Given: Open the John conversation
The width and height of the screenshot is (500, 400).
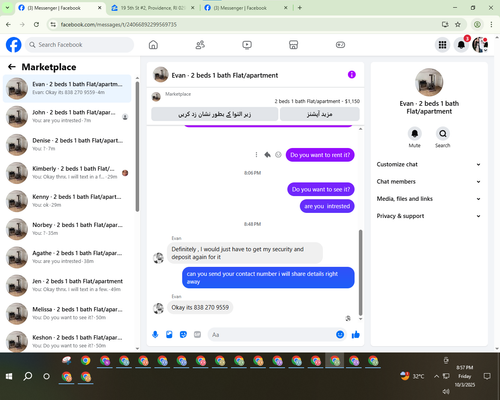Looking at the screenshot, I should pos(67,116).
